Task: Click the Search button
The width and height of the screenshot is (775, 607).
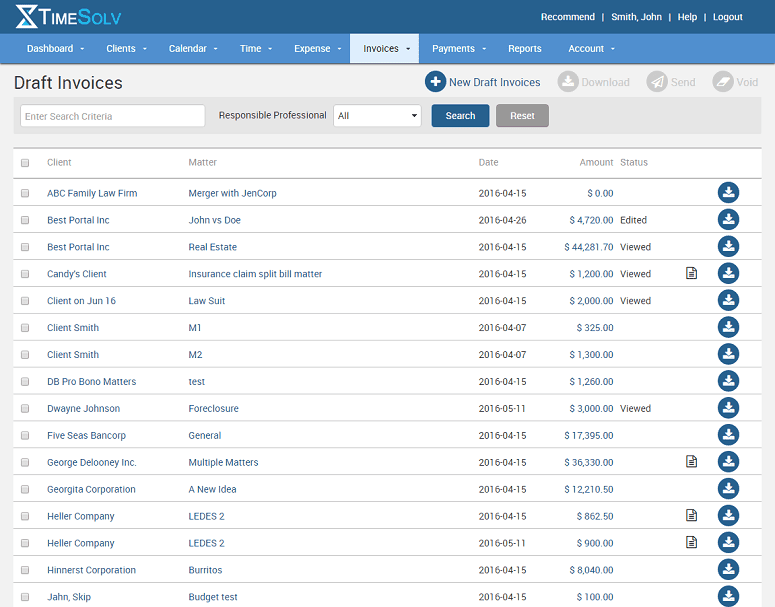Action: (460, 116)
